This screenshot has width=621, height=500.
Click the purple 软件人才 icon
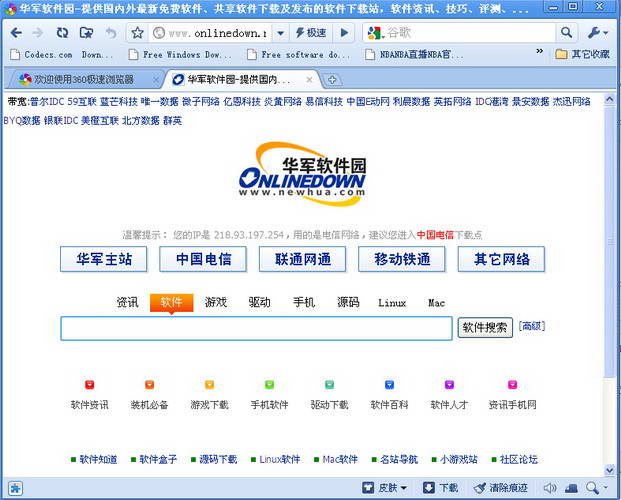tap(449, 385)
